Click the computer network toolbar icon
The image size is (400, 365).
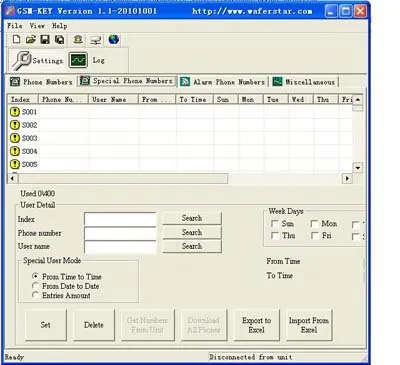[96, 40]
